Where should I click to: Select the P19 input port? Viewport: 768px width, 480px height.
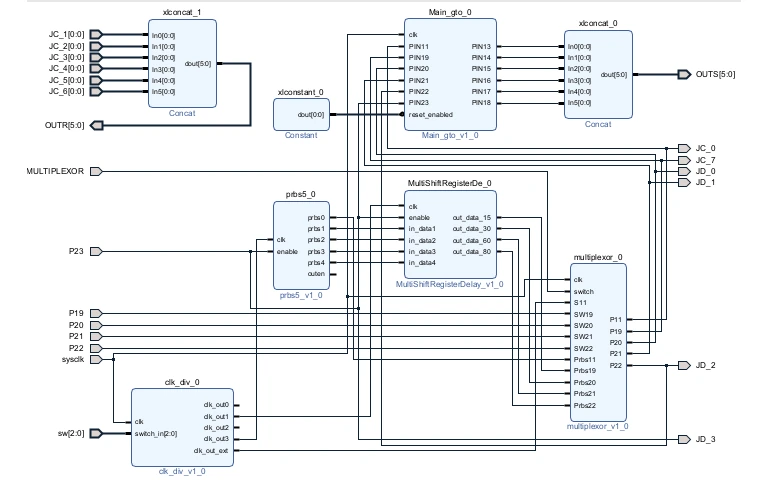[x=96, y=313]
